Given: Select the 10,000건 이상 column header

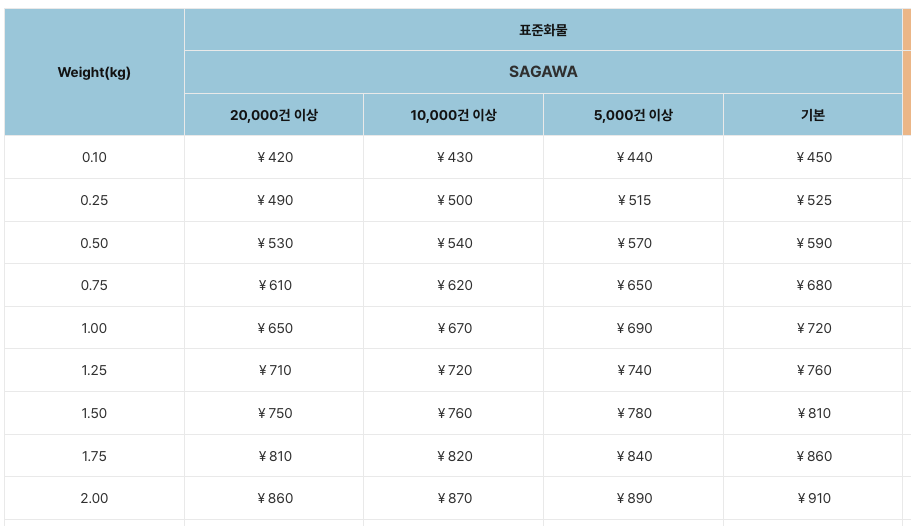Looking at the screenshot, I should pos(453,115).
